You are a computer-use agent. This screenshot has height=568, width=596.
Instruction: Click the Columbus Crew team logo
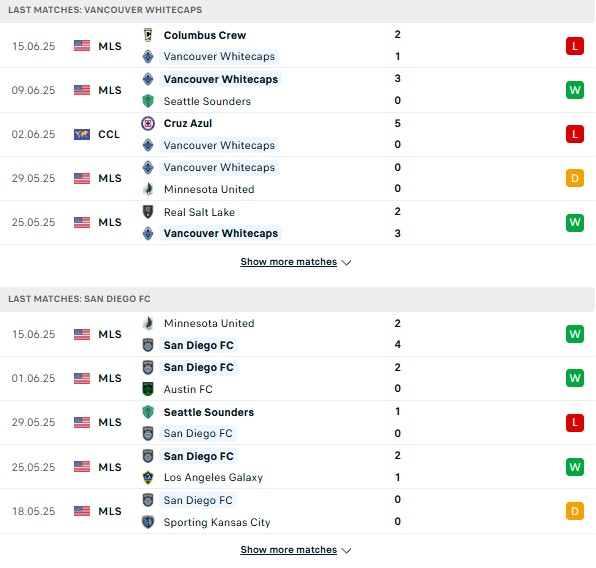pos(148,35)
